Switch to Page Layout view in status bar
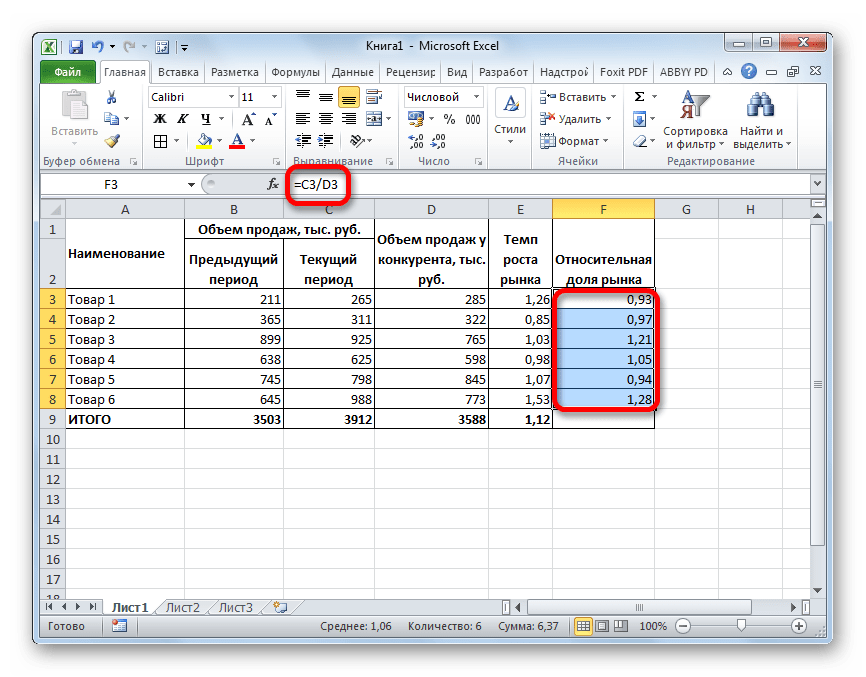866x677 pixels. tap(603, 626)
